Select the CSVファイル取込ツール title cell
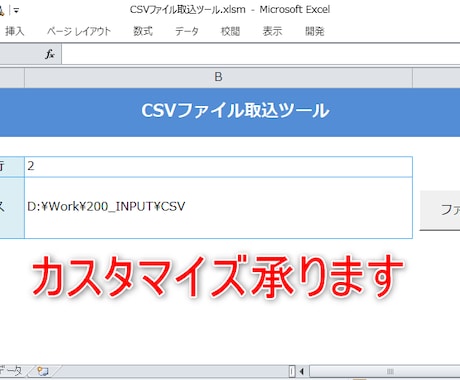Image resolution: width=460 pixels, height=380 pixels. (x=230, y=112)
